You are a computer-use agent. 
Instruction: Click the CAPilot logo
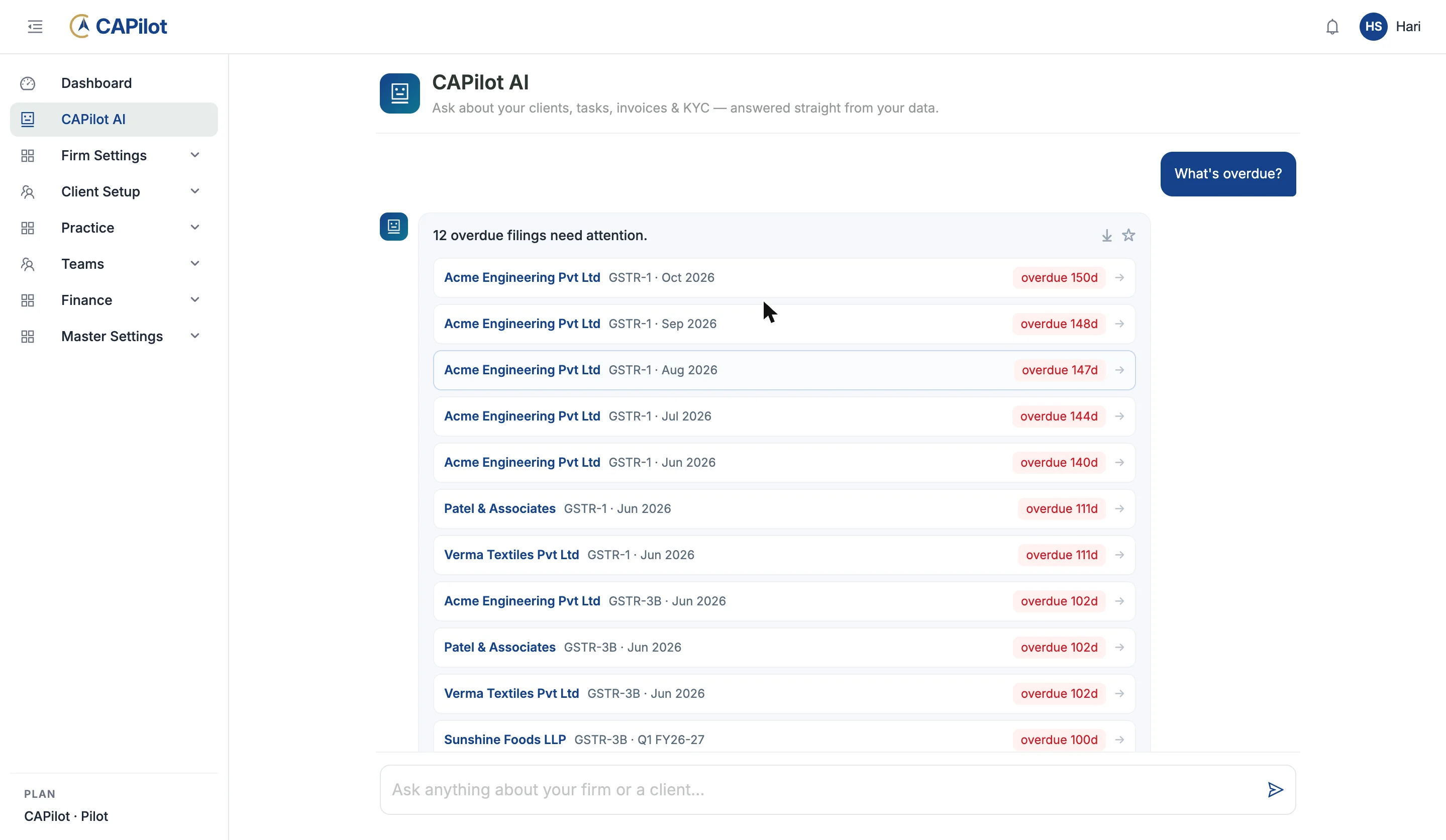pyautogui.click(x=118, y=27)
